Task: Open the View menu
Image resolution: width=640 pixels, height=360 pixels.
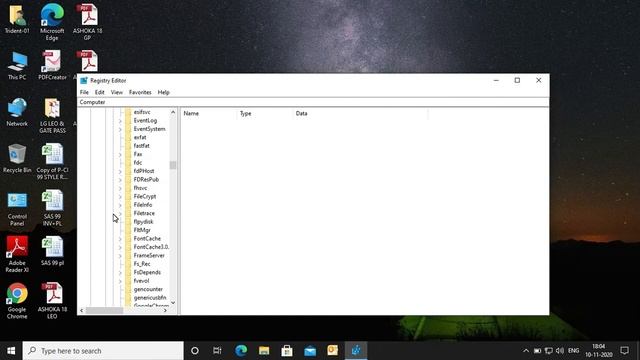Action: tap(117, 92)
